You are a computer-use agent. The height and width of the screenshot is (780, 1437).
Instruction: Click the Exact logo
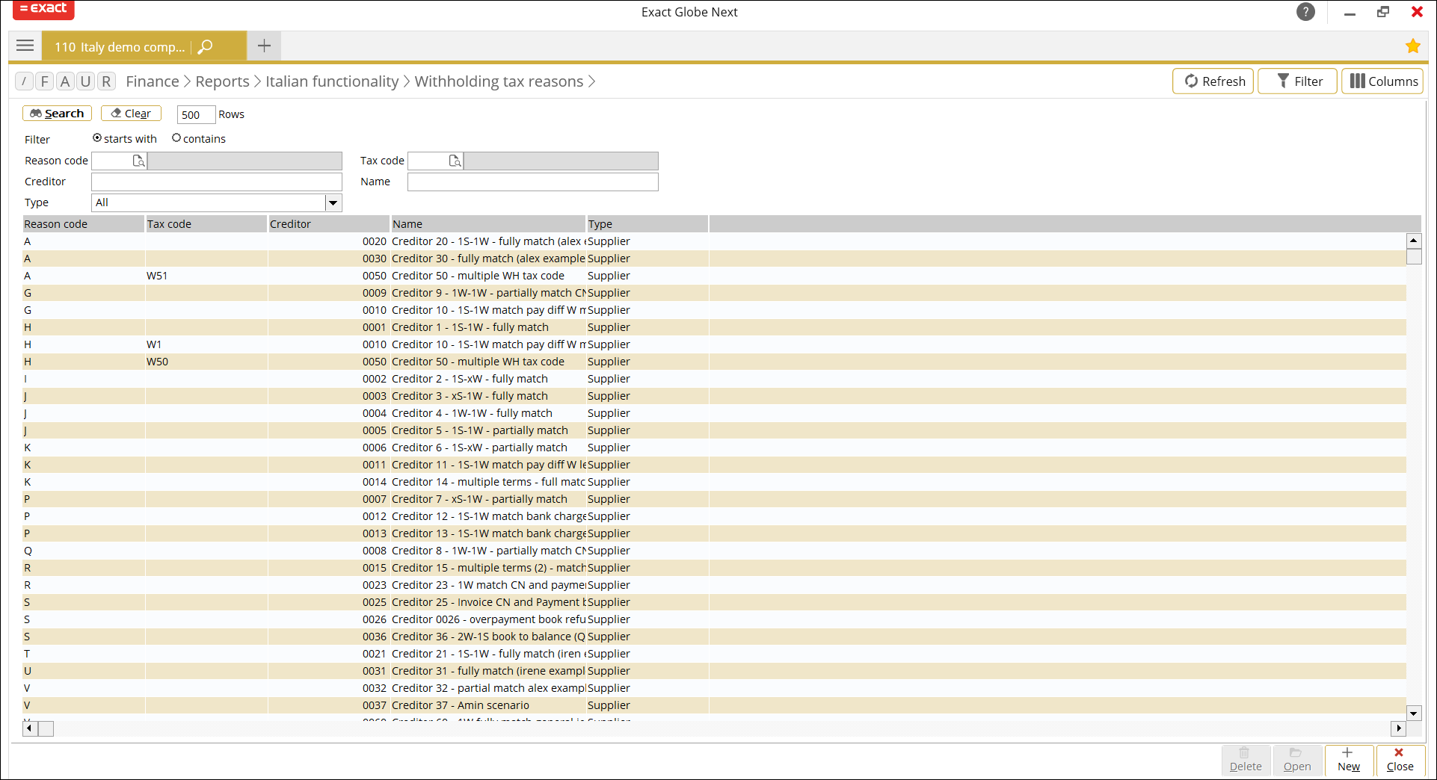[43, 9]
